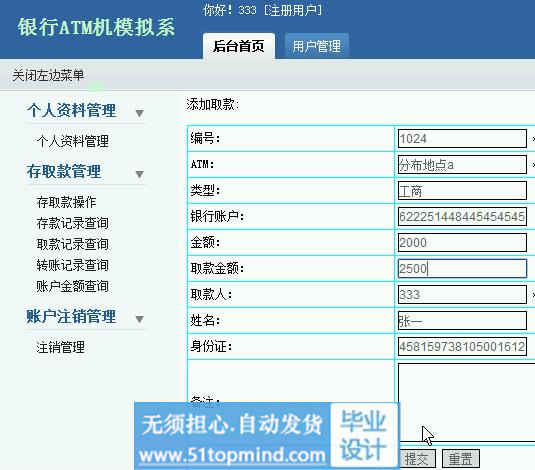Click 关闭左边菜单 to hide sidebar

48,75
